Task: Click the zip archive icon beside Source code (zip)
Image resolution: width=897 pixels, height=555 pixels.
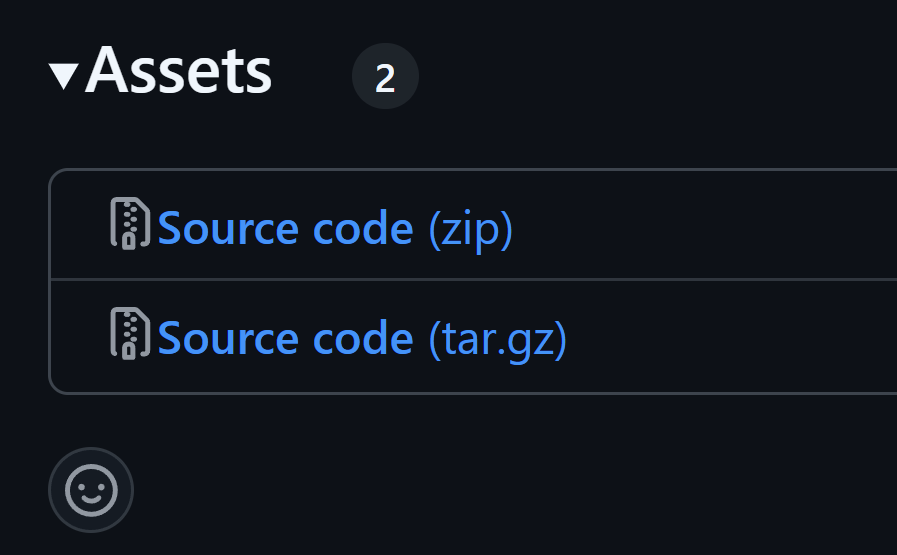Action: click(x=130, y=223)
